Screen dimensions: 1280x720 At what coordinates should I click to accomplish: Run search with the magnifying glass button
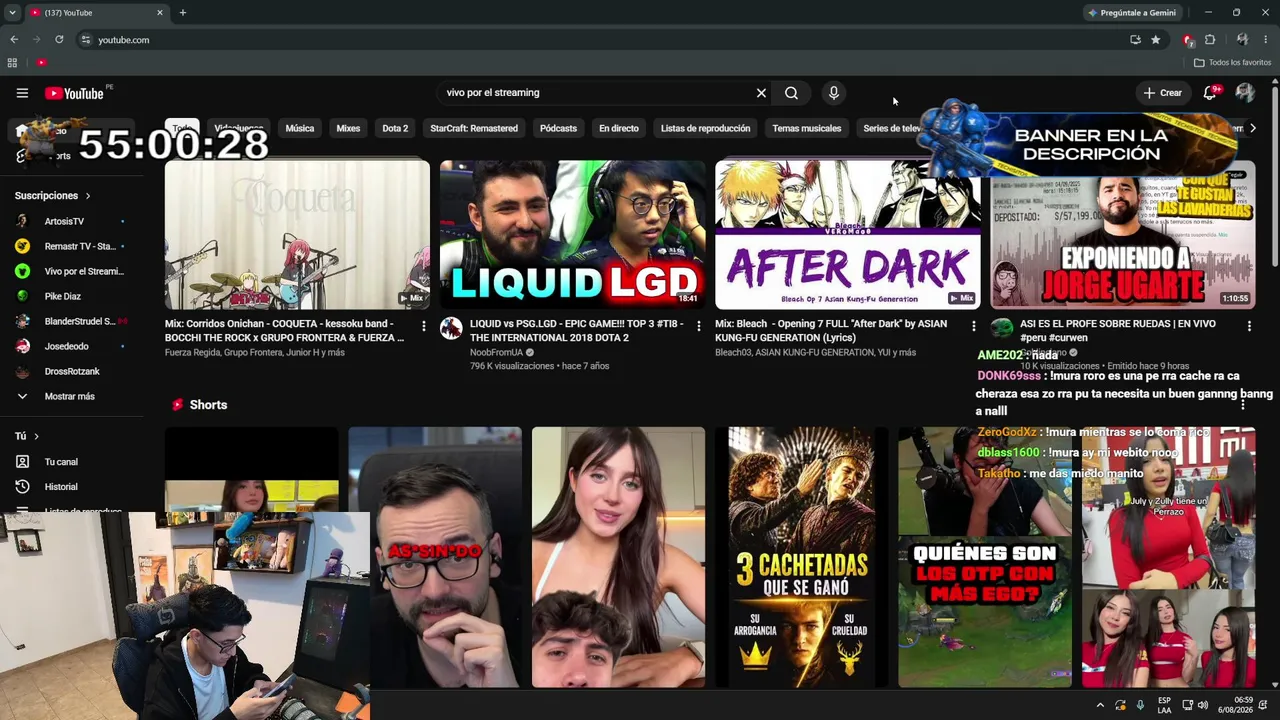coord(791,93)
